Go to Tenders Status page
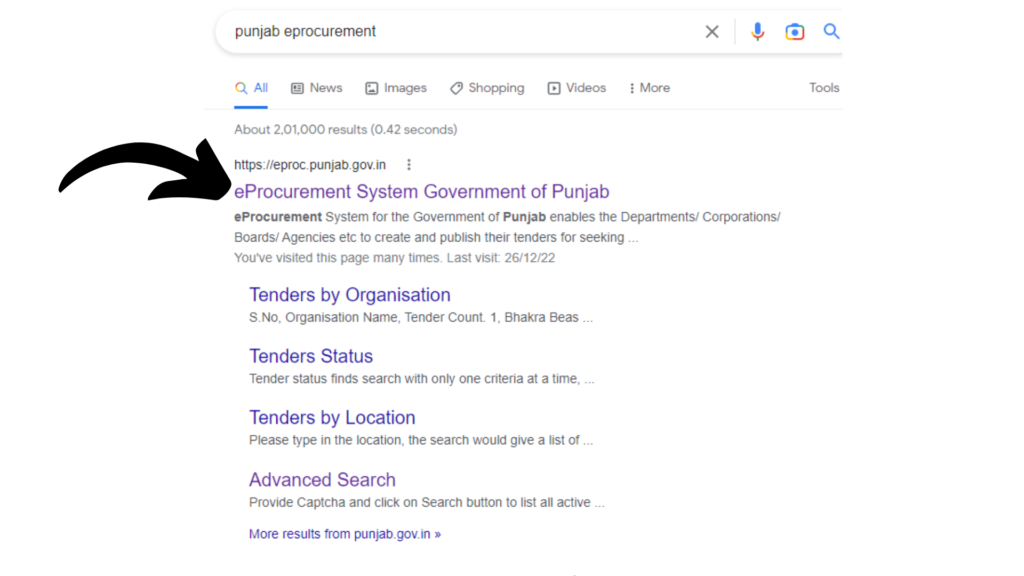This screenshot has width=1024, height=576. (x=310, y=356)
